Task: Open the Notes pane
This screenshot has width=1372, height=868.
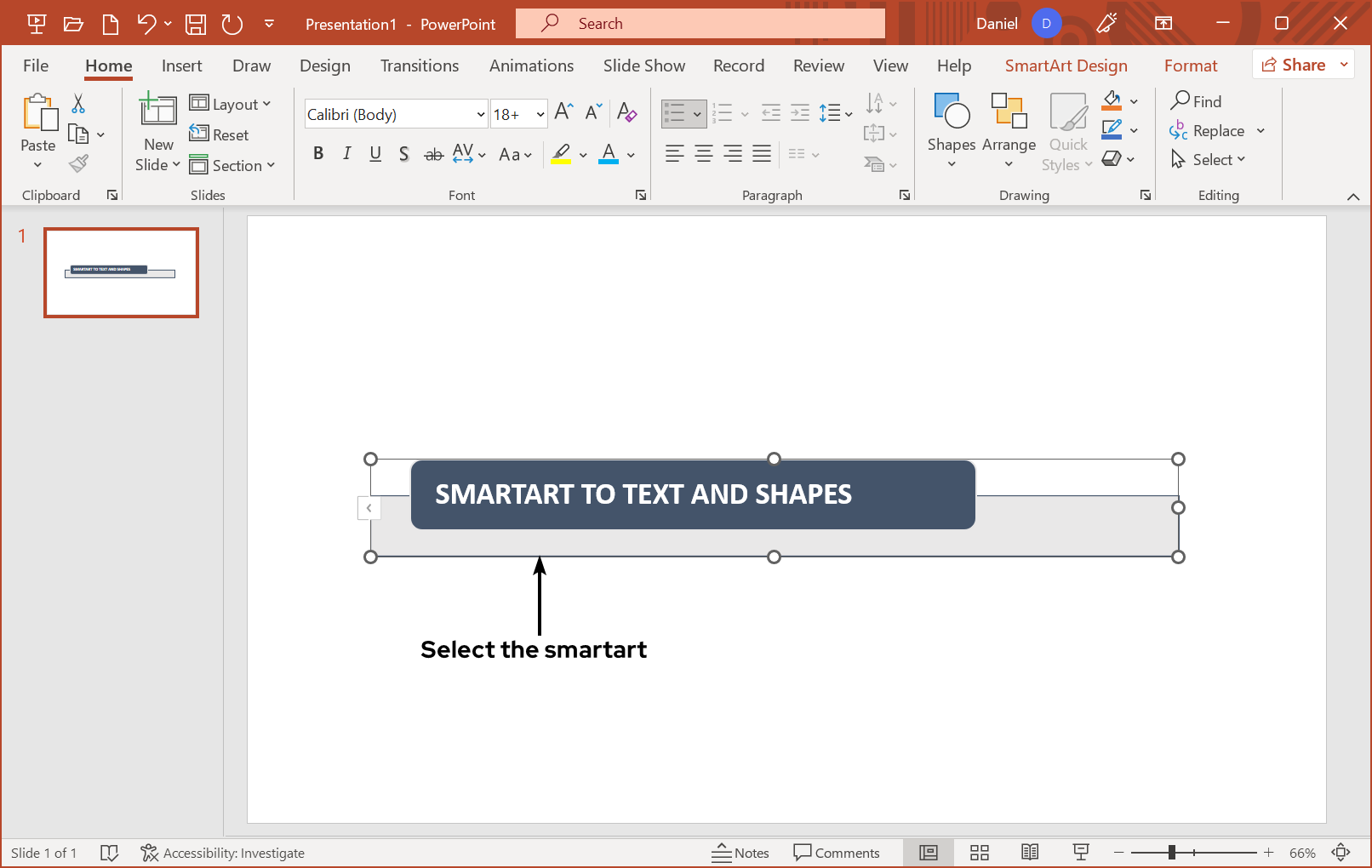Action: 742,853
